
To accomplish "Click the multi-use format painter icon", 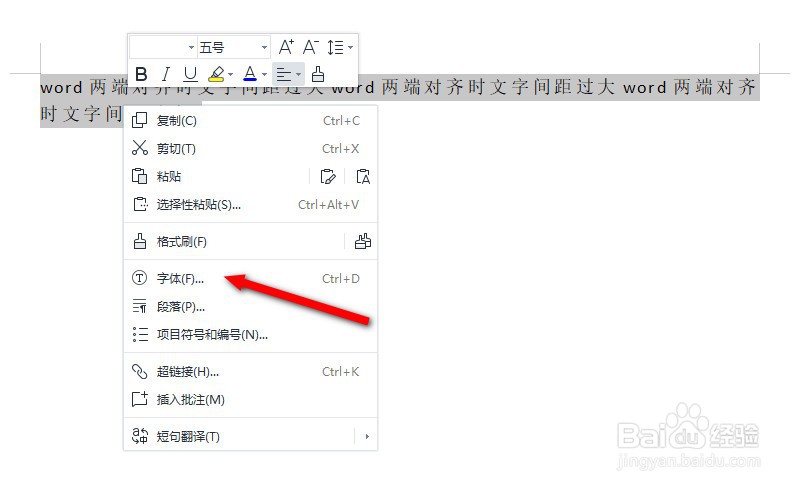I will pyautogui.click(x=363, y=241).
